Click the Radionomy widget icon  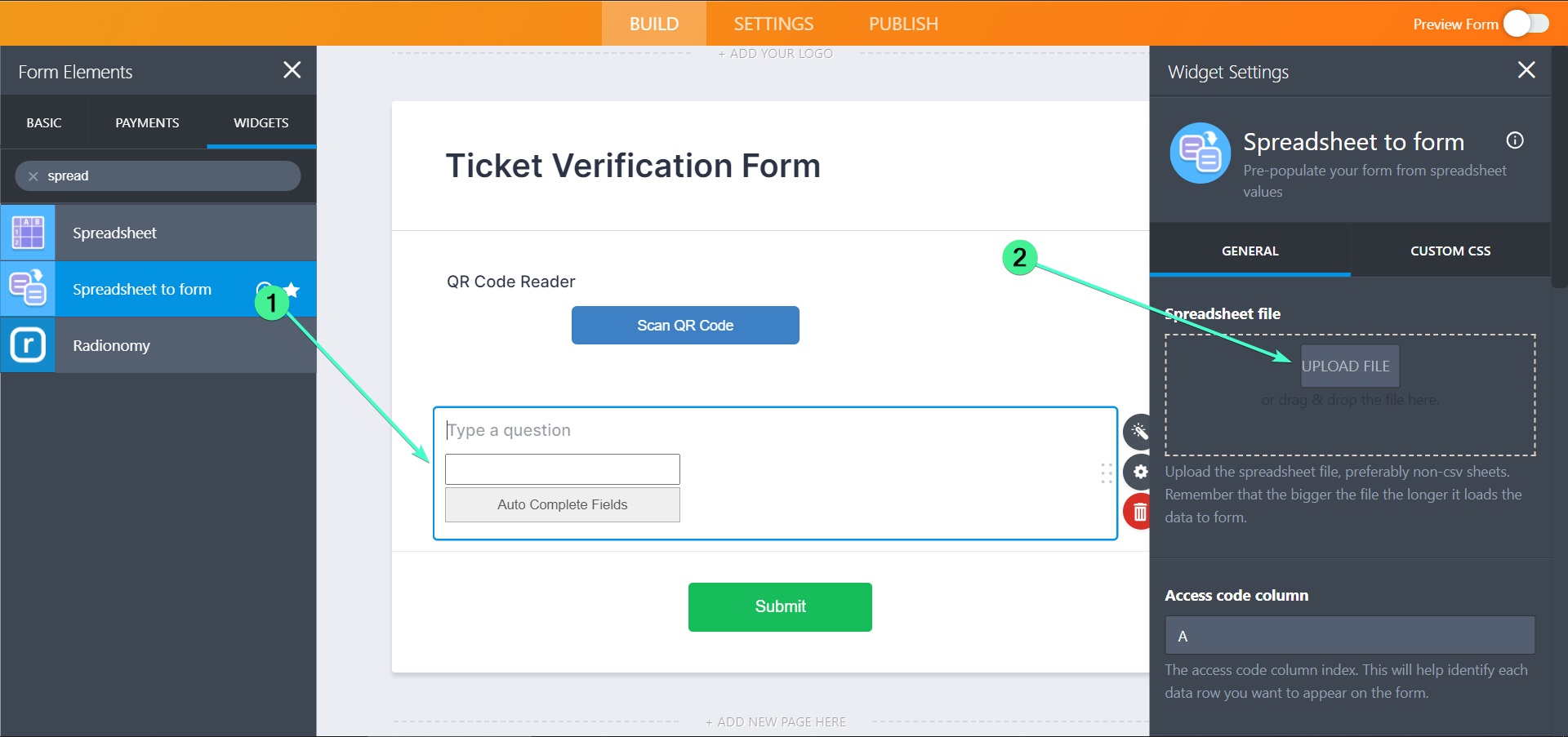click(28, 345)
